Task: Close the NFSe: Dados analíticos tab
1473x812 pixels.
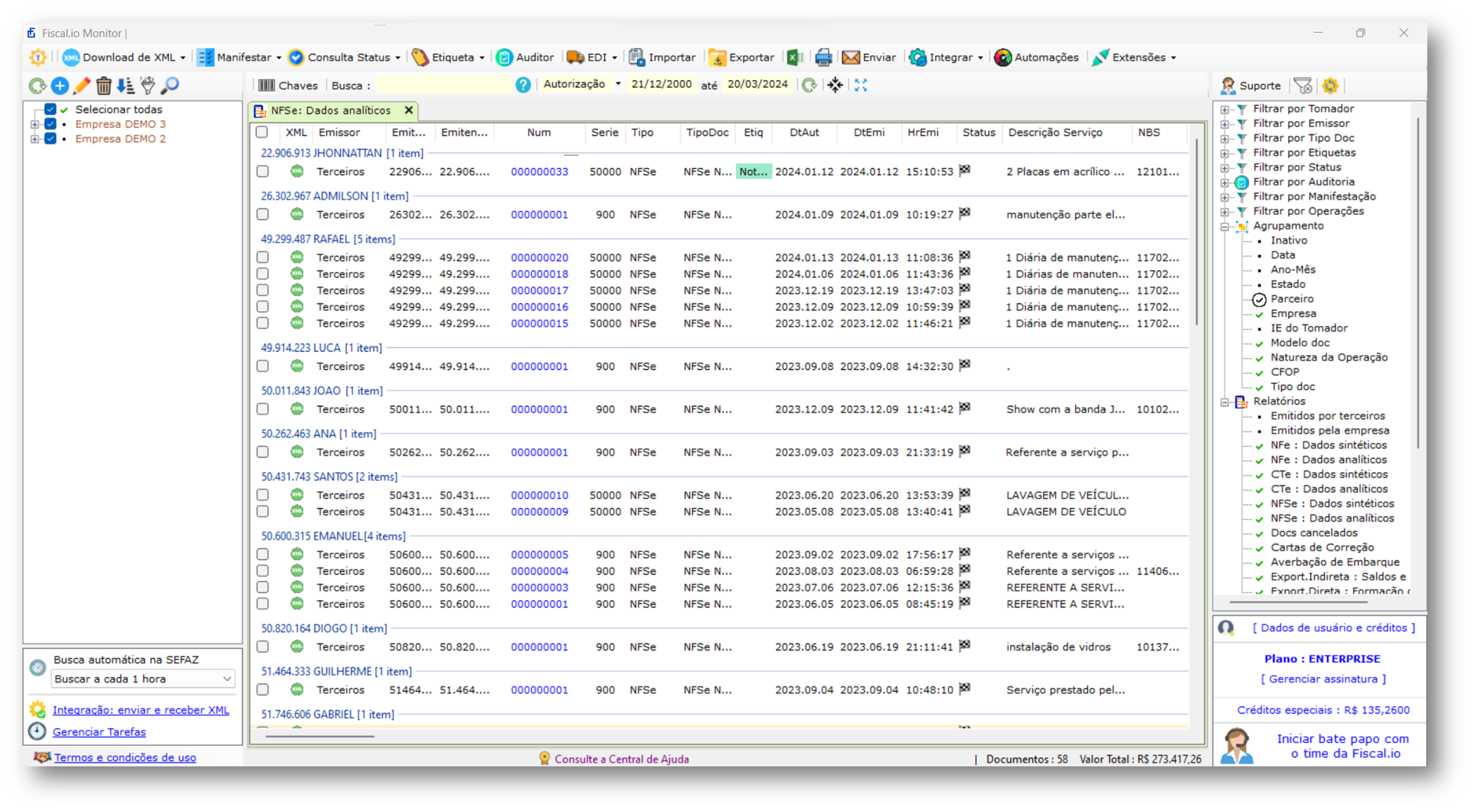Action: tap(409, 110)
